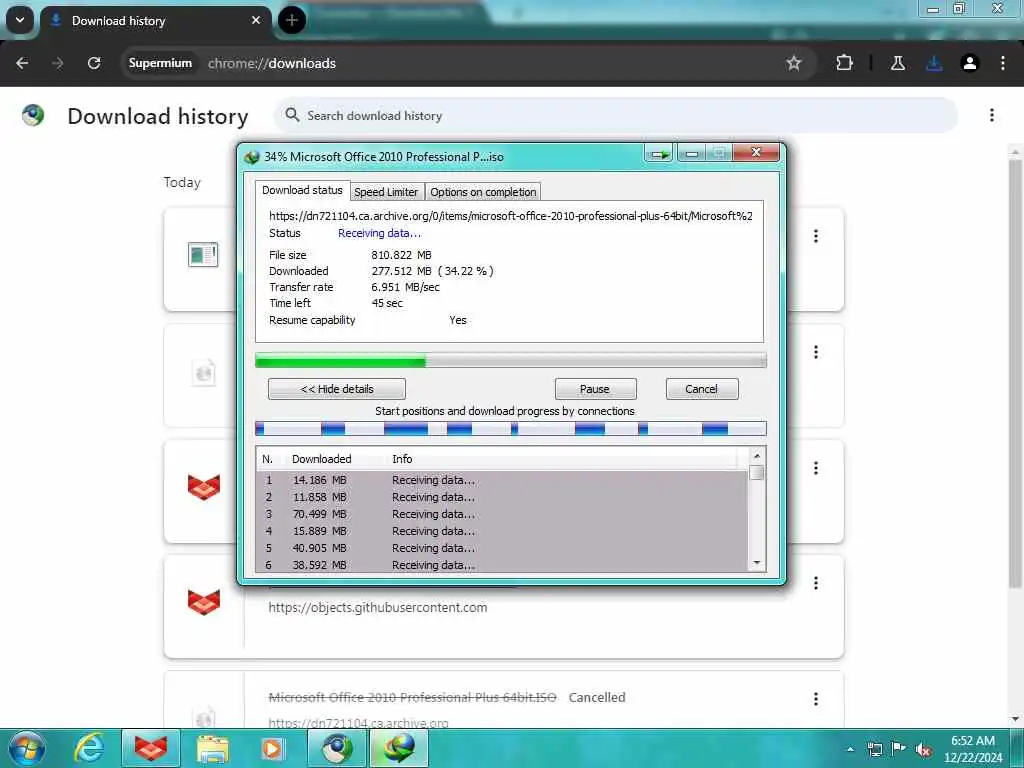Open Windows Explorer from taskbar

213,748
